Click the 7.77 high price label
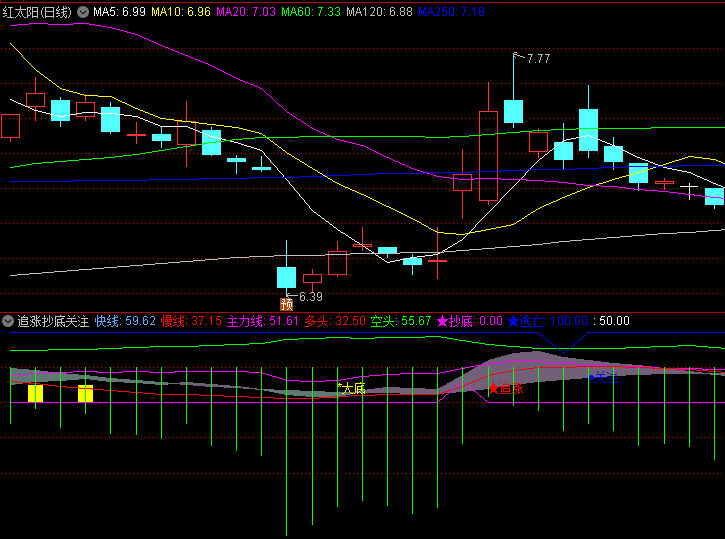 [538, 59]
